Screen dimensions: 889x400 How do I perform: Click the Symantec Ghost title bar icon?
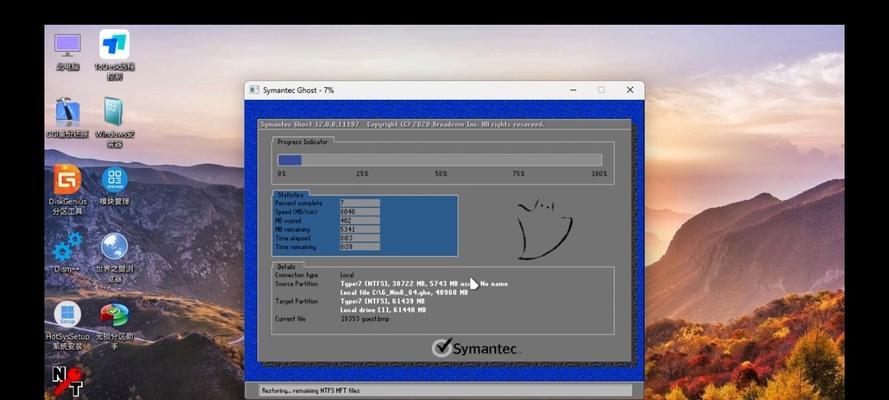pyautogui.click(x=254, y=90)
